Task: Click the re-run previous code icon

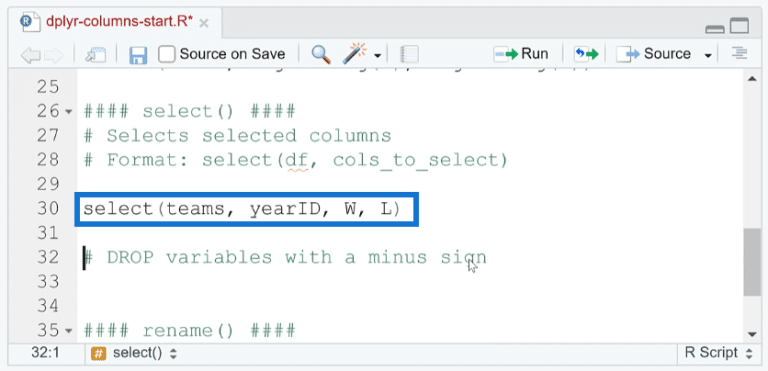Action: tap(586, 54)
